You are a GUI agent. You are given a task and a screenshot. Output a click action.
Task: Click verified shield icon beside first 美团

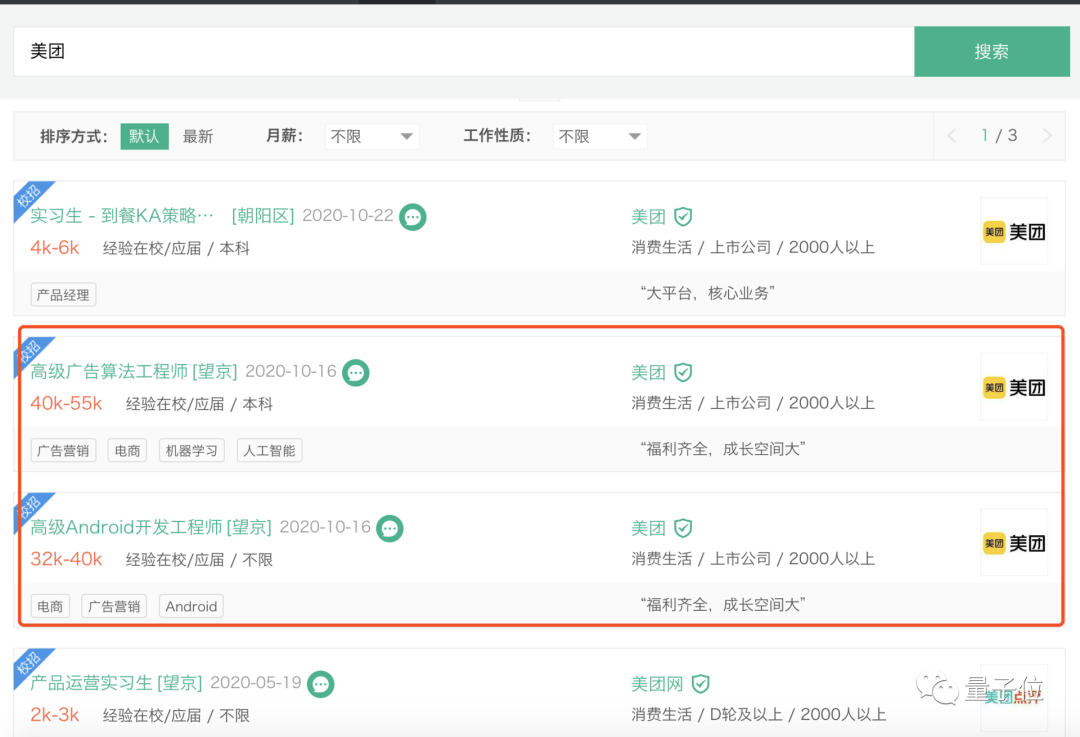click(683, 216)
